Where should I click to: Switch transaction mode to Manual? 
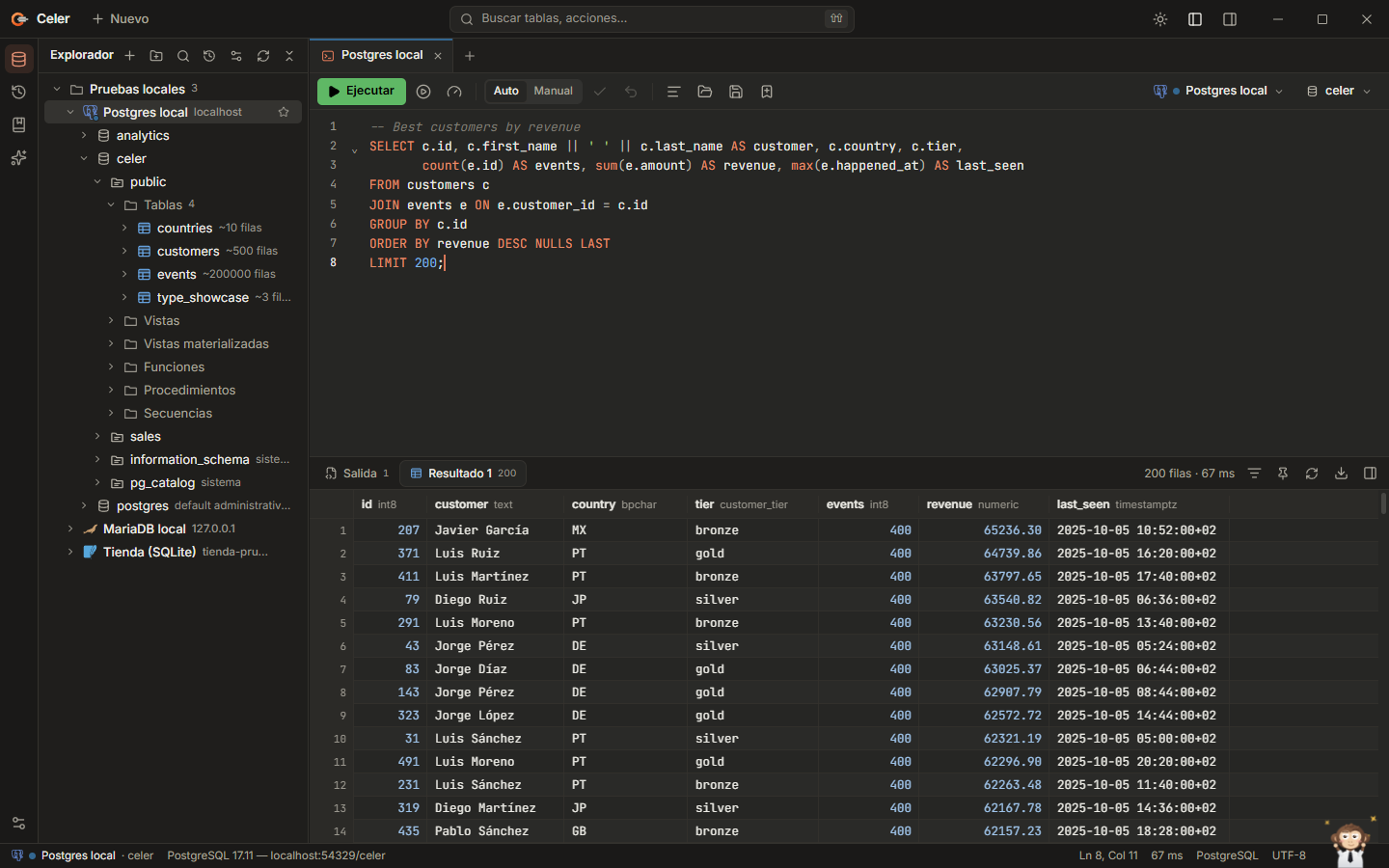pyautogui.click(x=554, y=91)
